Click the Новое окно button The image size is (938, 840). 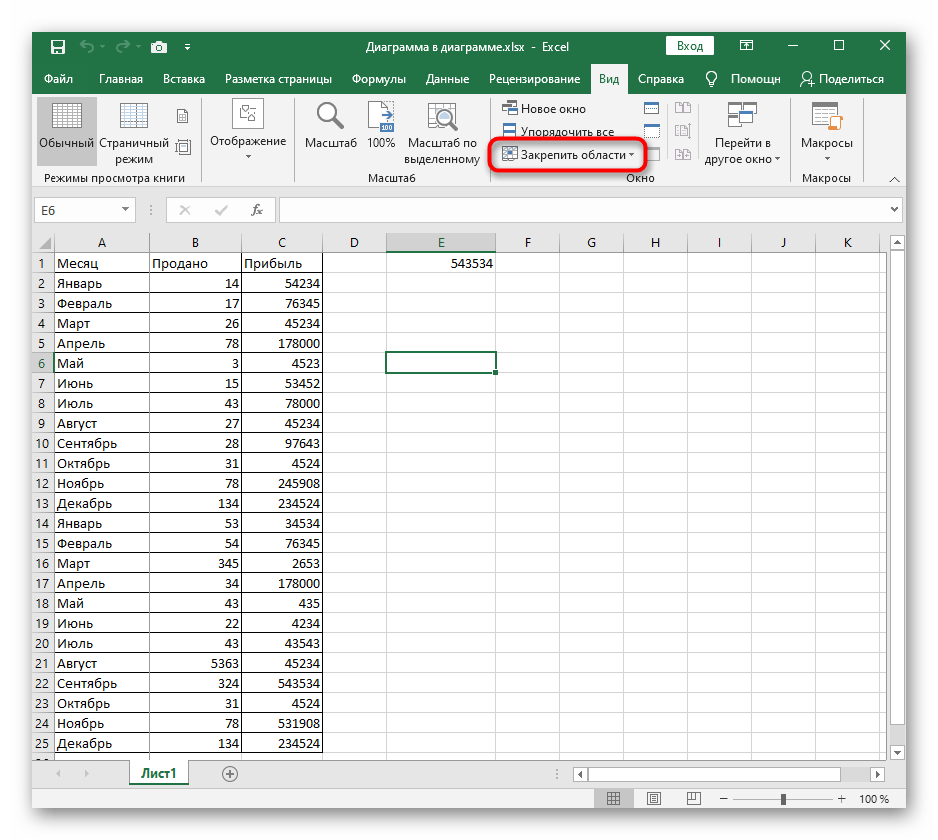pos(544,109)
